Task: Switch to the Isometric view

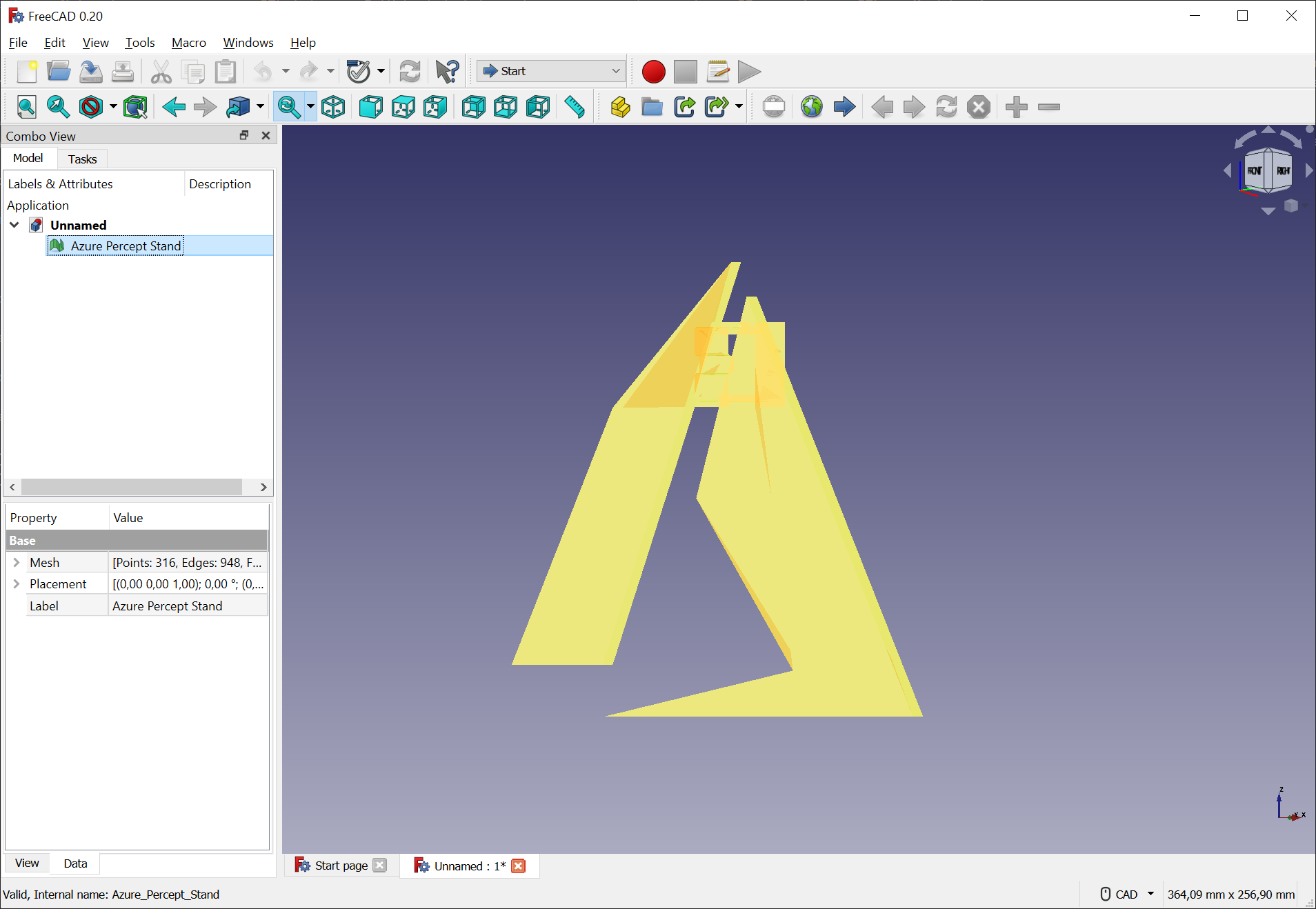Action: click(333, 106)
